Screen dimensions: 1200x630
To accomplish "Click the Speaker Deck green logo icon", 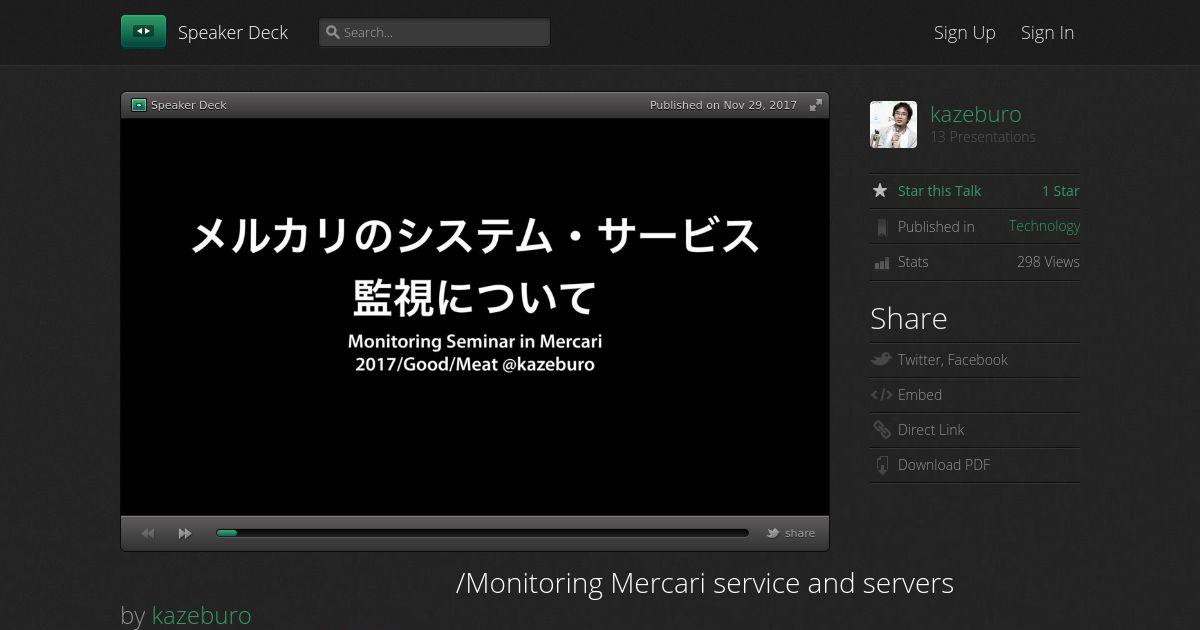I will [x=143, y=32].
